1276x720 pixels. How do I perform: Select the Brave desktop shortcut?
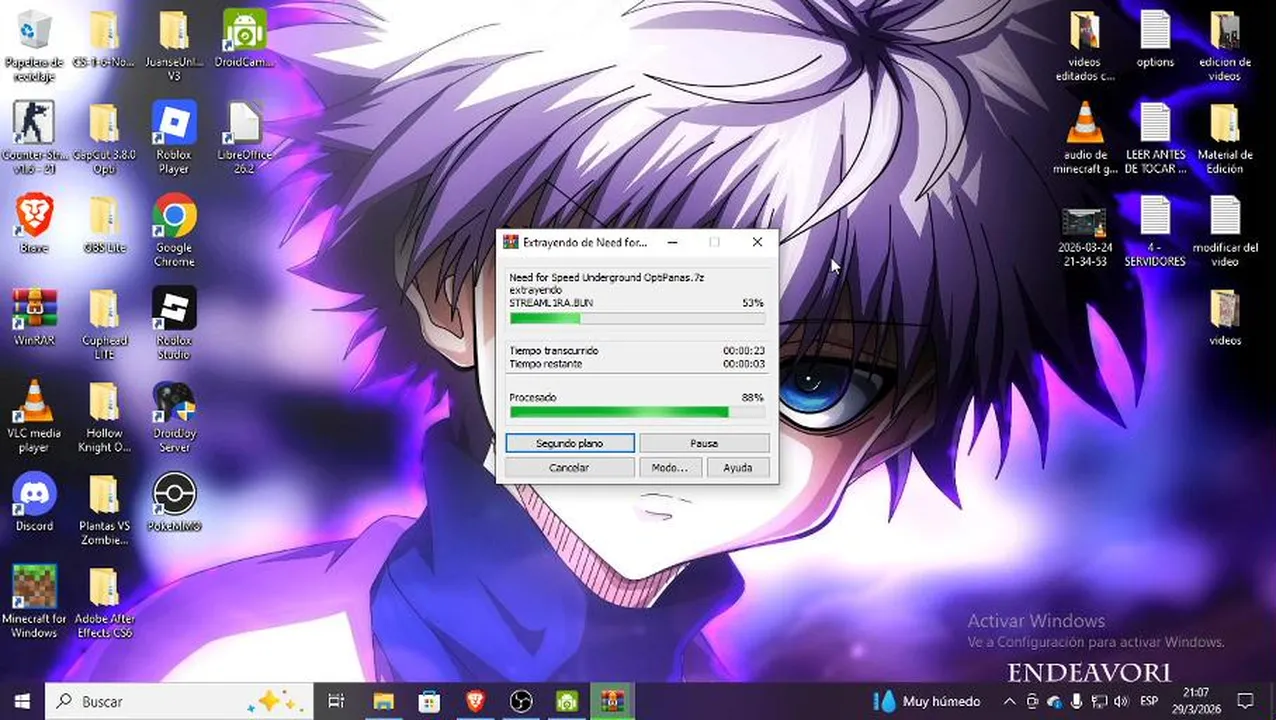coord(34,224)
